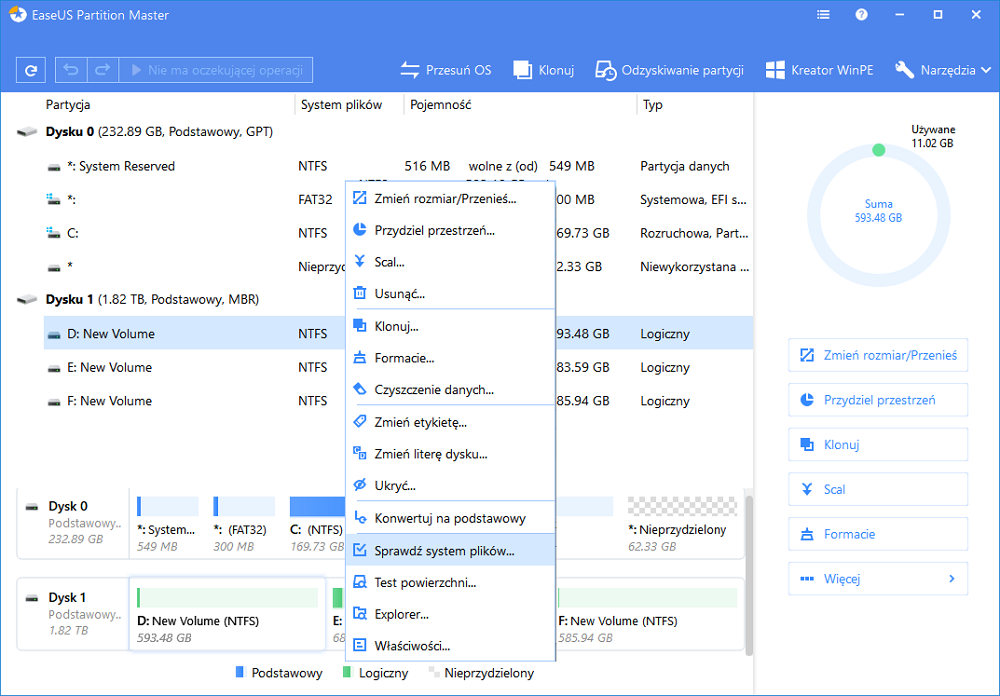Screen dimensions: 1000x696
Task: Click the Typ column header
Action: (x=652, y=105)
